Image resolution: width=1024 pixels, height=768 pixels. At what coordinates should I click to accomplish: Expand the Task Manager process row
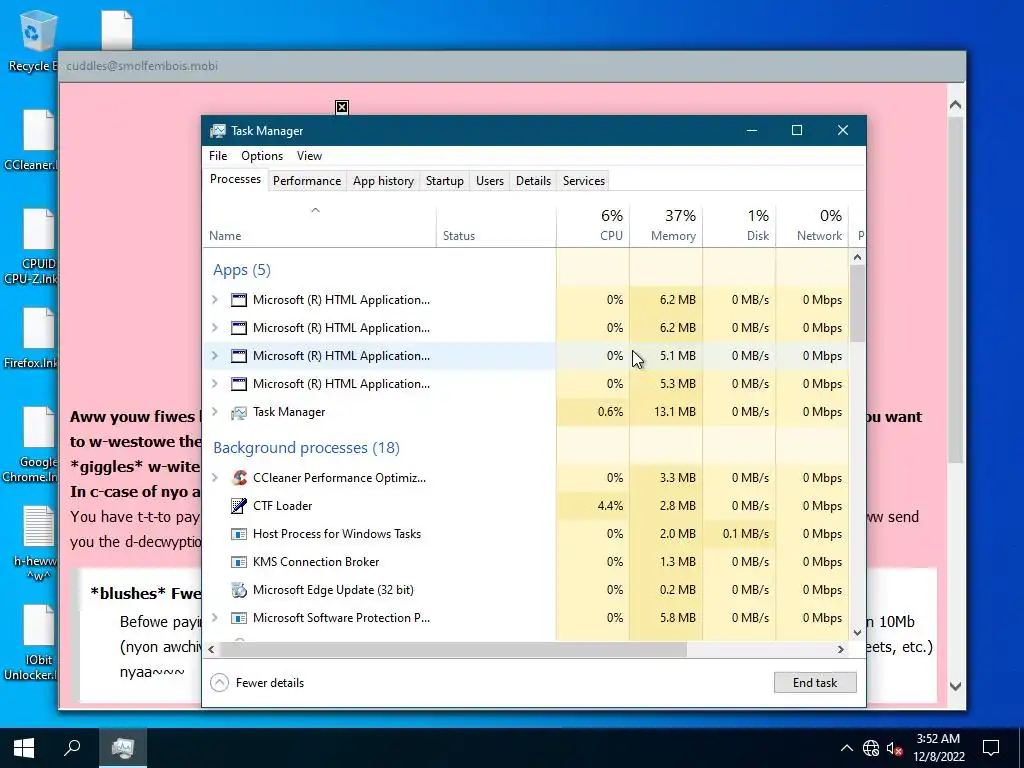click(x=215, y=411)
